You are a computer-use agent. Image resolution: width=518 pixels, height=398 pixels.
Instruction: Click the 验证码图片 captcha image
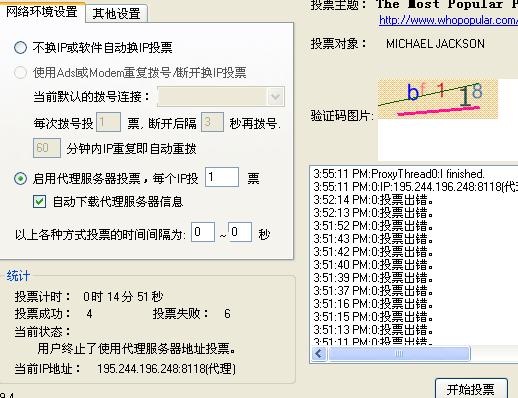pos(438,99)
